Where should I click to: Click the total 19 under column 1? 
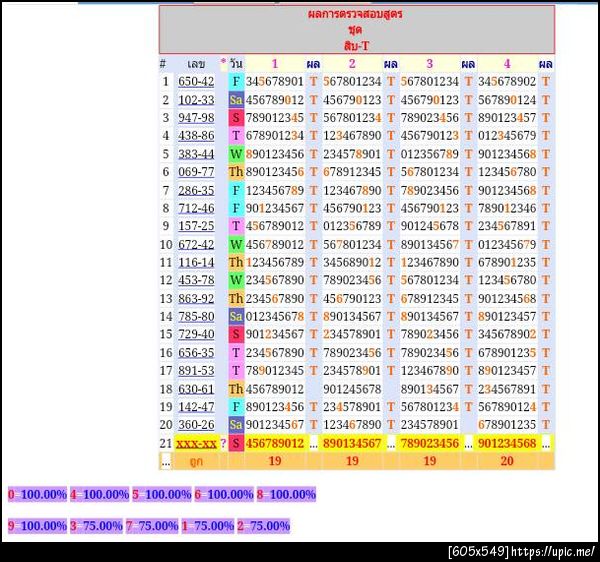(x=275, y=461)
